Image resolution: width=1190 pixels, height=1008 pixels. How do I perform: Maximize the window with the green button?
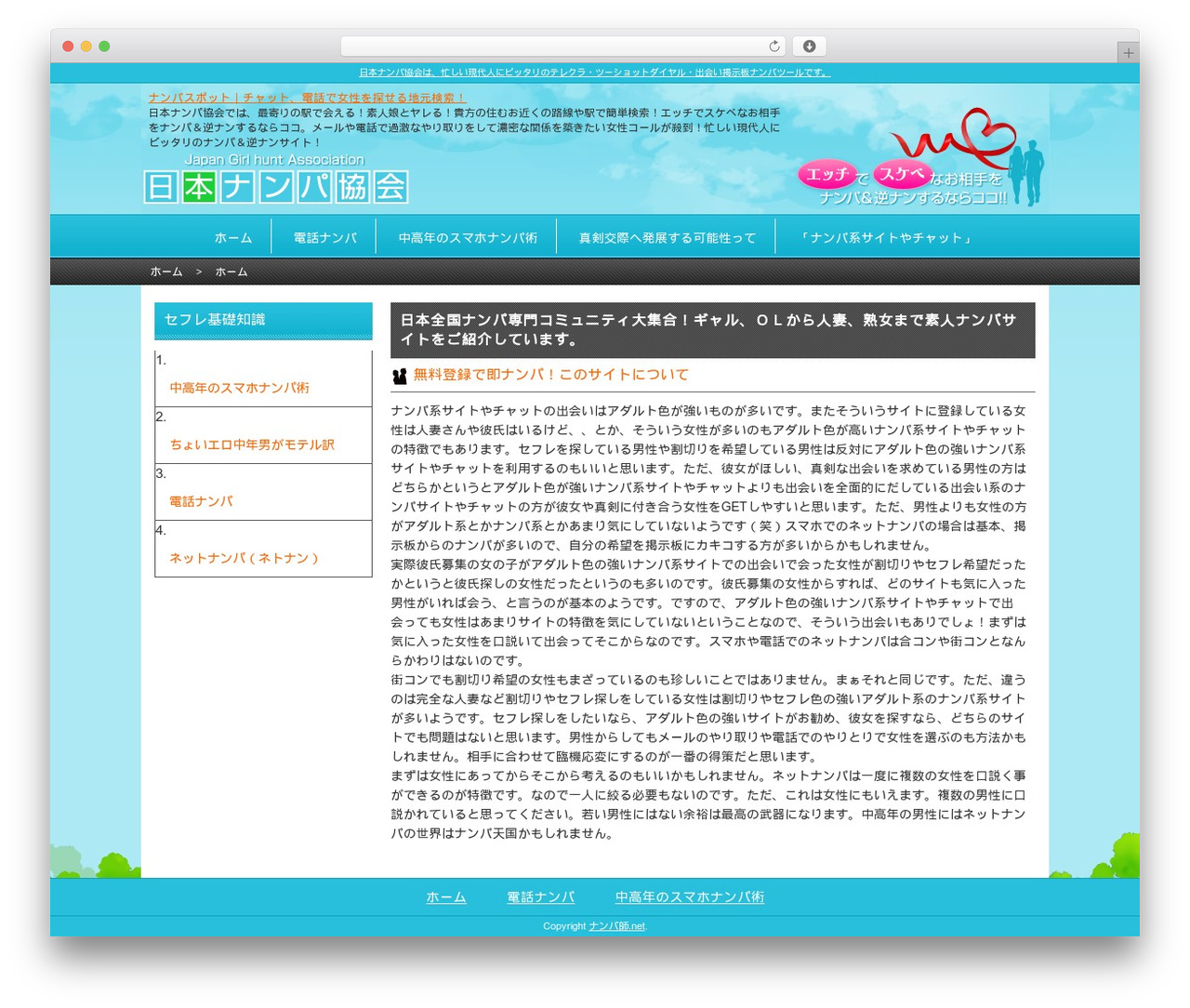[x=104, y=46]
